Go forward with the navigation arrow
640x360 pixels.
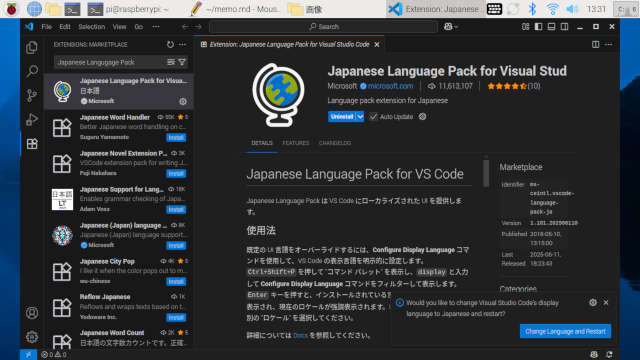click(x=198, y=27)
